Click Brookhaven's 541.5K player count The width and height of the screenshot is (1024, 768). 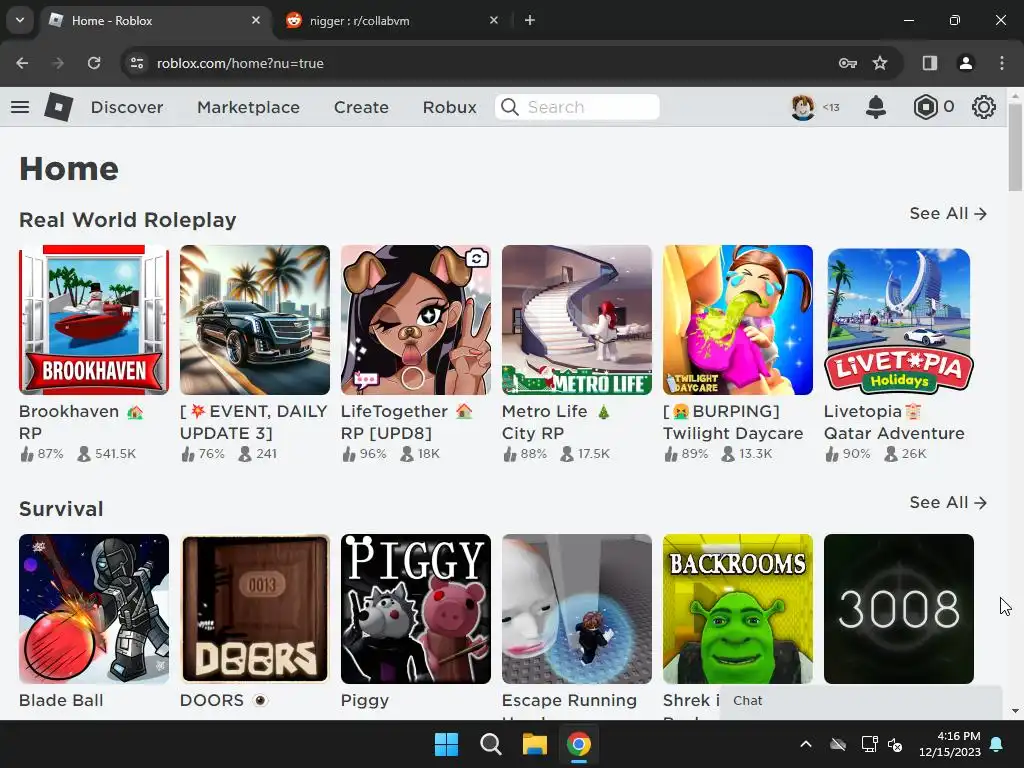106,453
